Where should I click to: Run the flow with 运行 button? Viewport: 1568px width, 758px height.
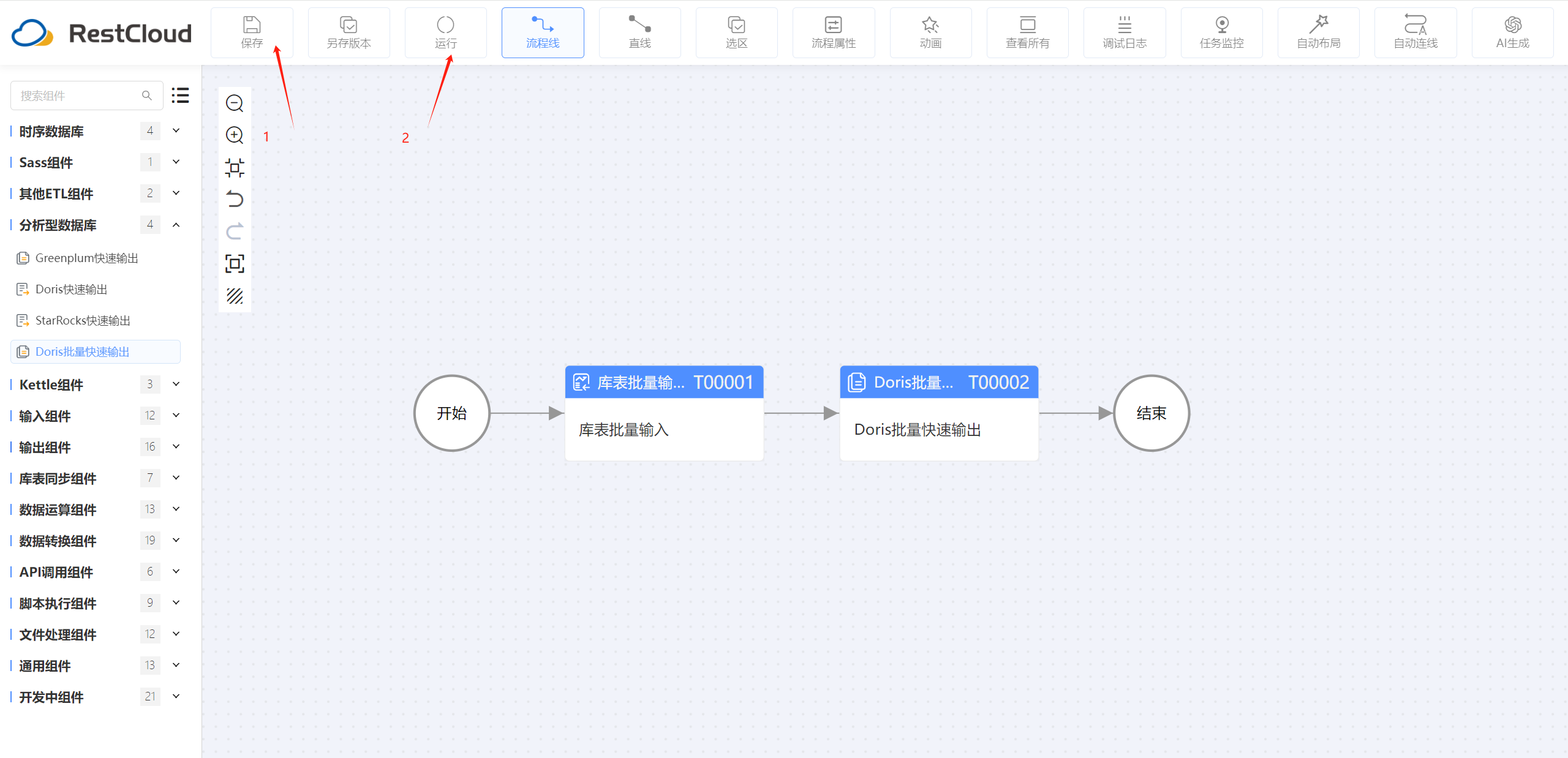tap(445, 32)
